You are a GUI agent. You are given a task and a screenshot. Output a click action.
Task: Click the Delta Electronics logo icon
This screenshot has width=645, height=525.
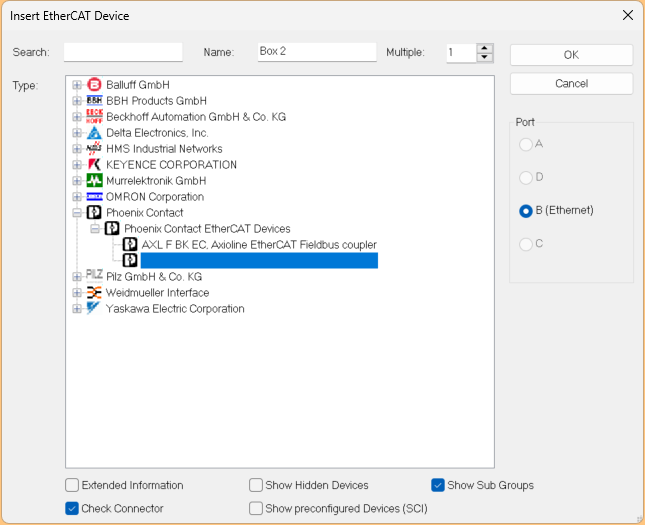pyautogui.click(x=94, y=132)
